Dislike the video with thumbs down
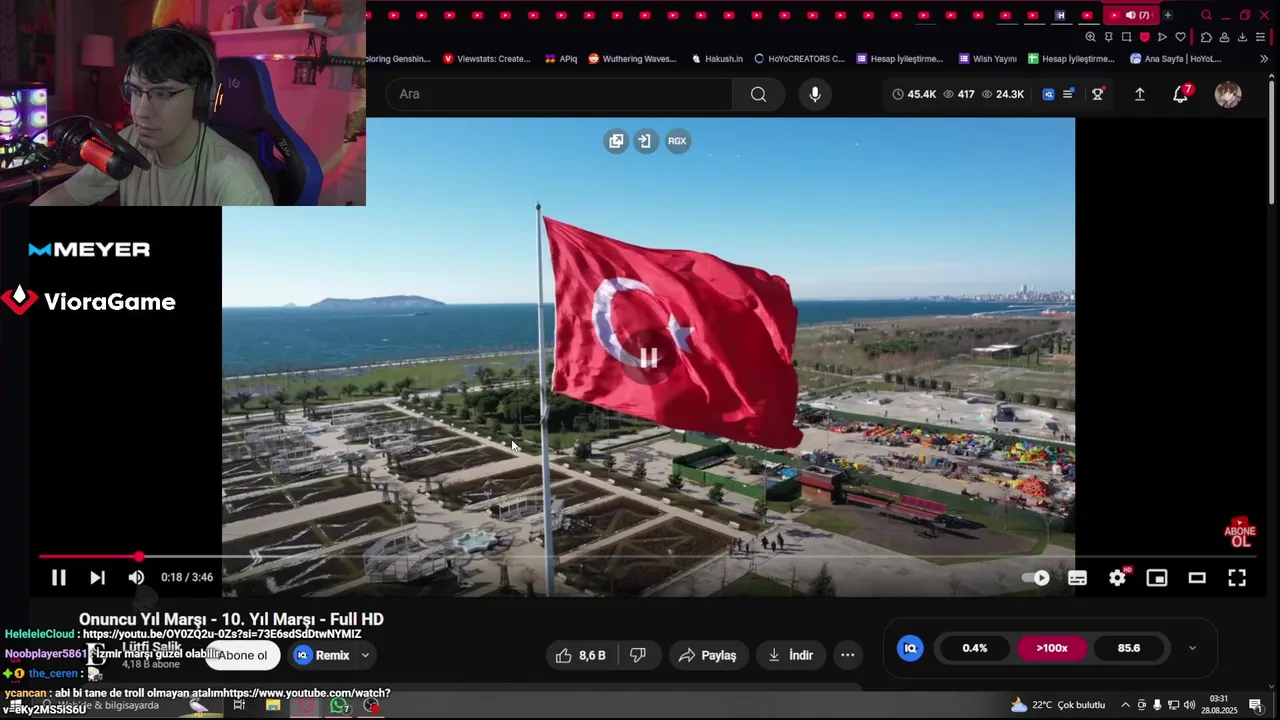 637,655
